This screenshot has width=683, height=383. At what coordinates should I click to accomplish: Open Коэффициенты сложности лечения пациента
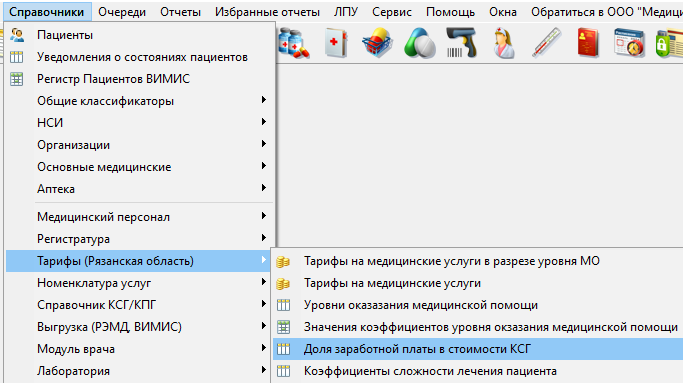[478, 371]
